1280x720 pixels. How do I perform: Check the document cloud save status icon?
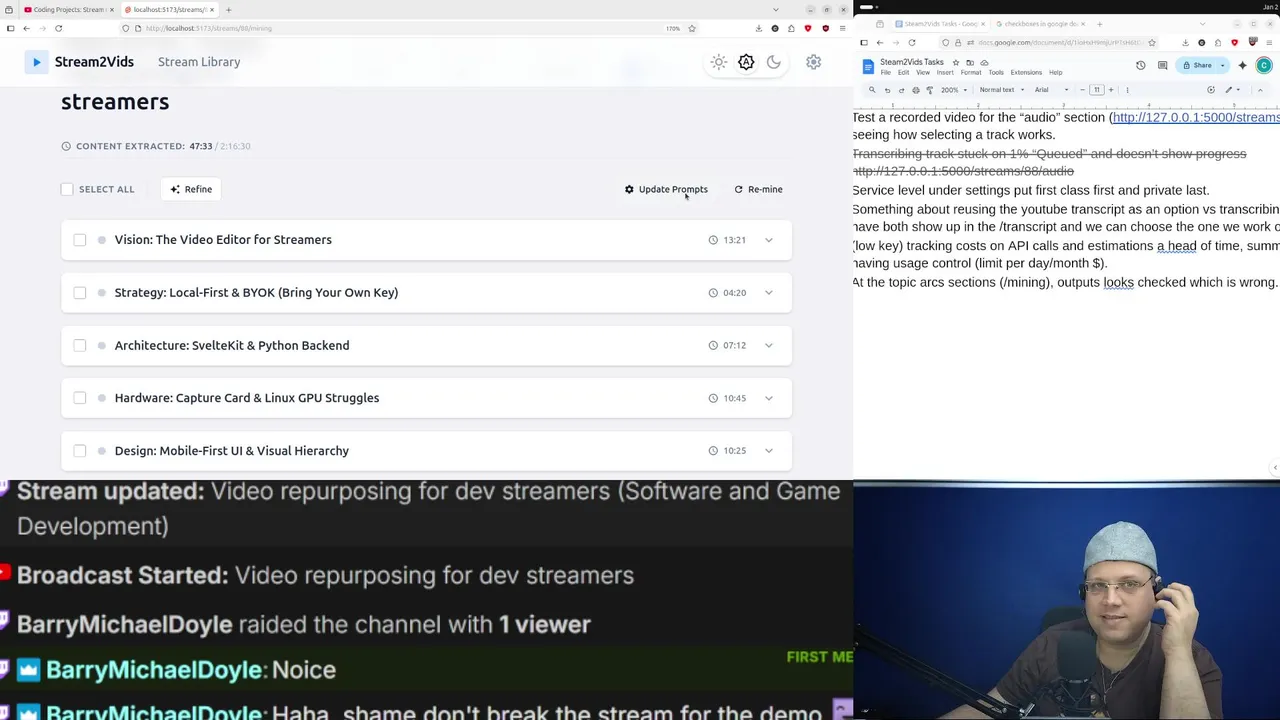click(984, 62)
